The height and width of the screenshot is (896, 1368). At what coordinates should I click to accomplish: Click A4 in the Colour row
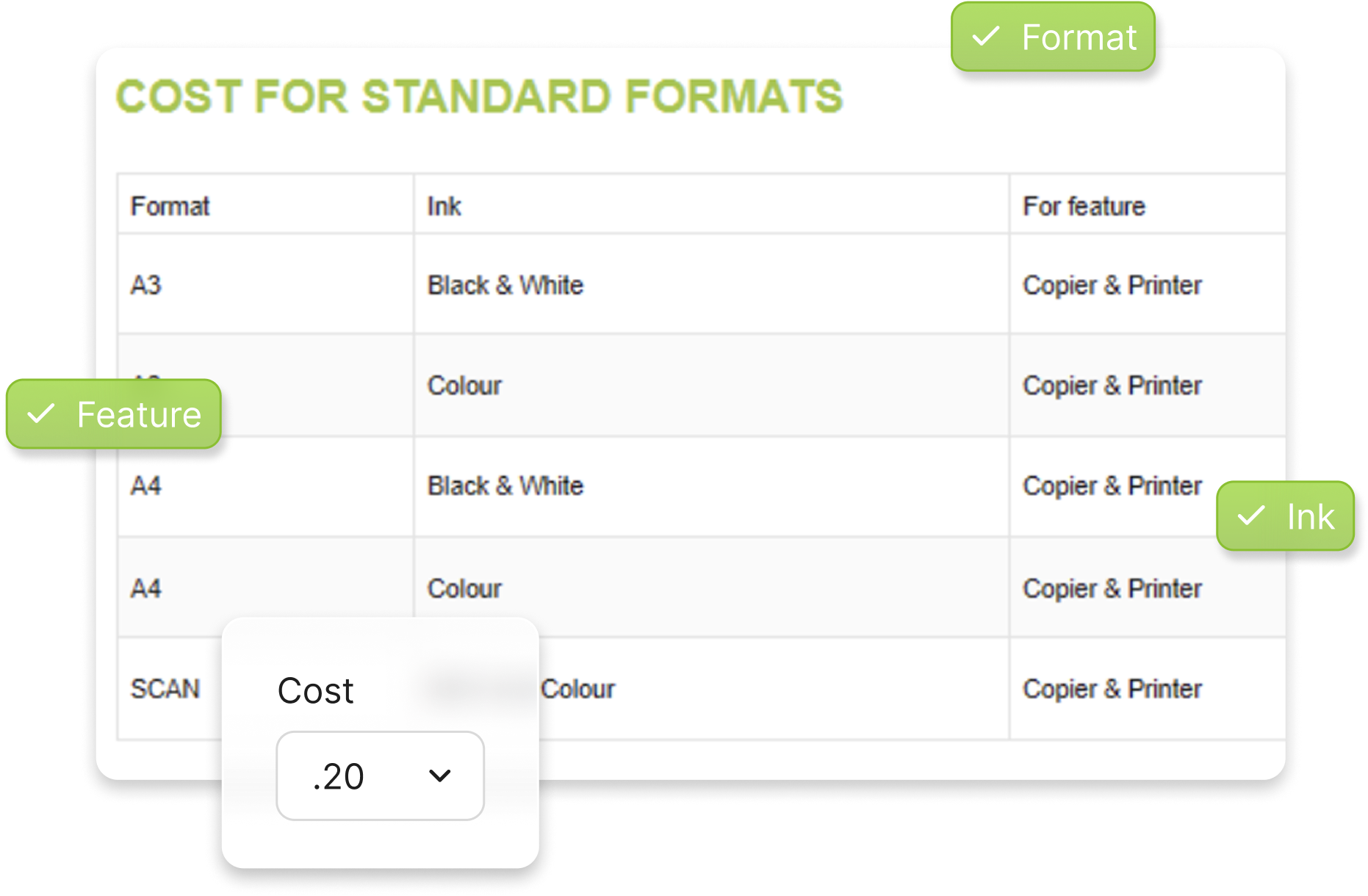[145, 588]
